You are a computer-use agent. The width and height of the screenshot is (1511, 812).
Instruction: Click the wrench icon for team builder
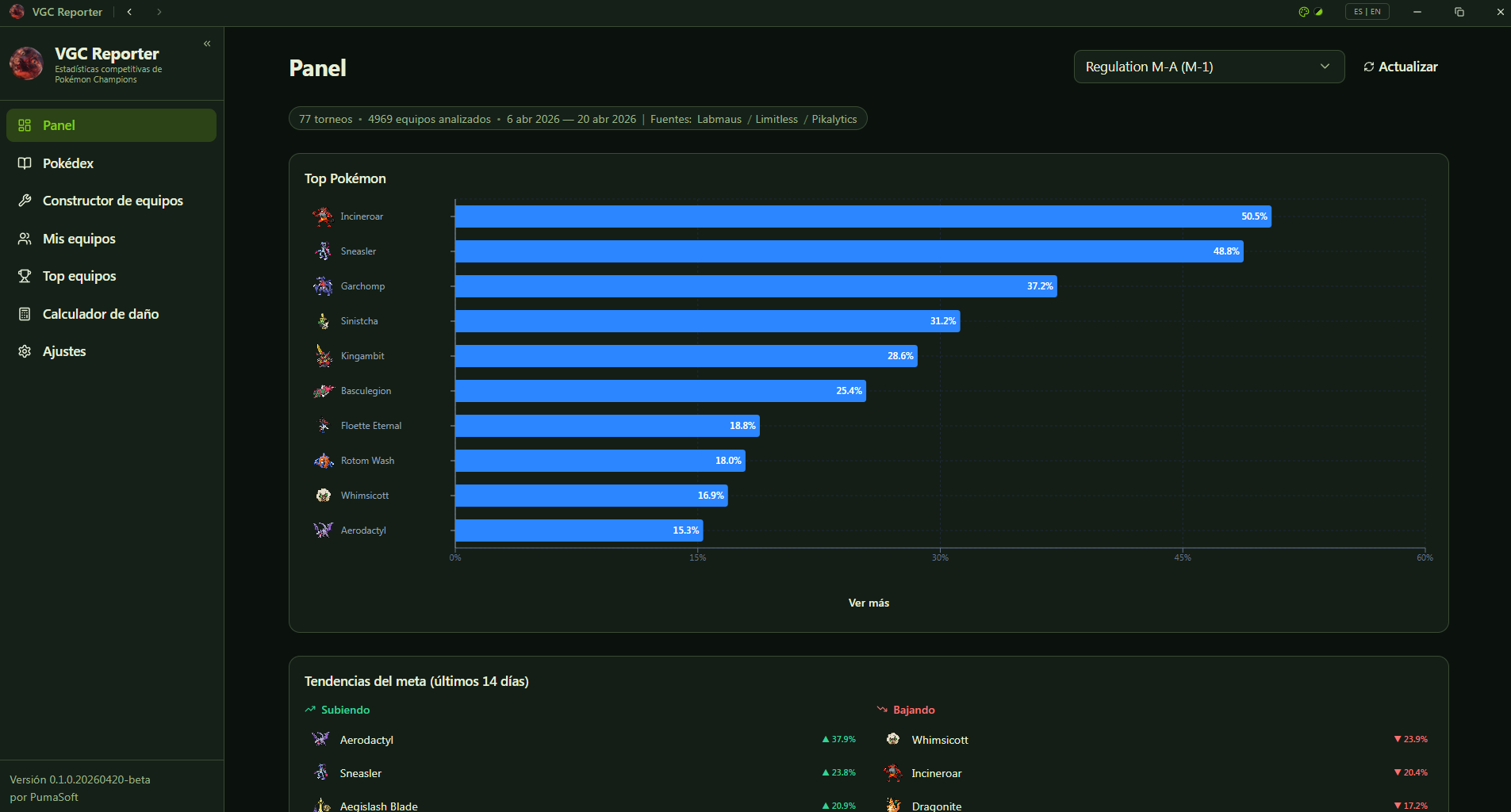click(25, 201)
